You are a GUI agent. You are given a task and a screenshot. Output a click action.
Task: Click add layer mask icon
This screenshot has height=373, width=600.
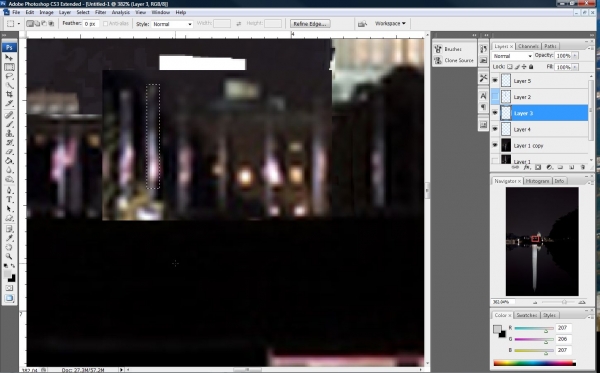[x=538, y=167]
